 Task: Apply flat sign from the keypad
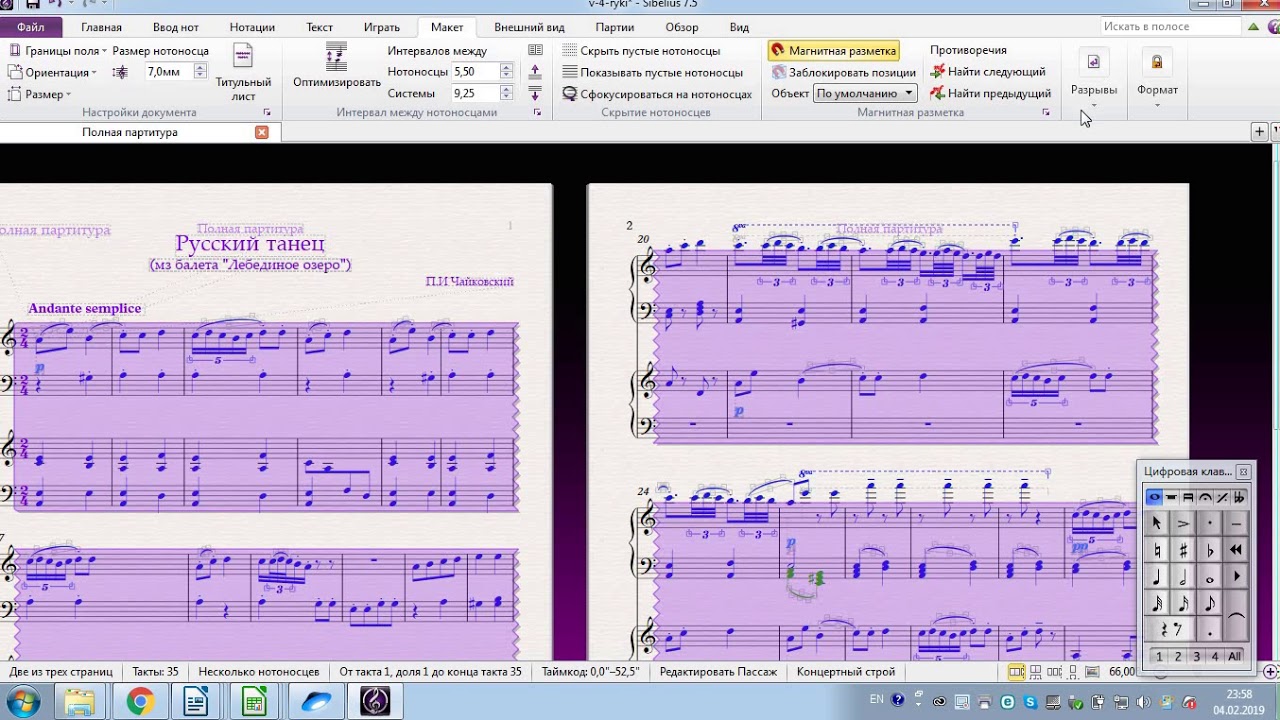(x=1210, y=550)
